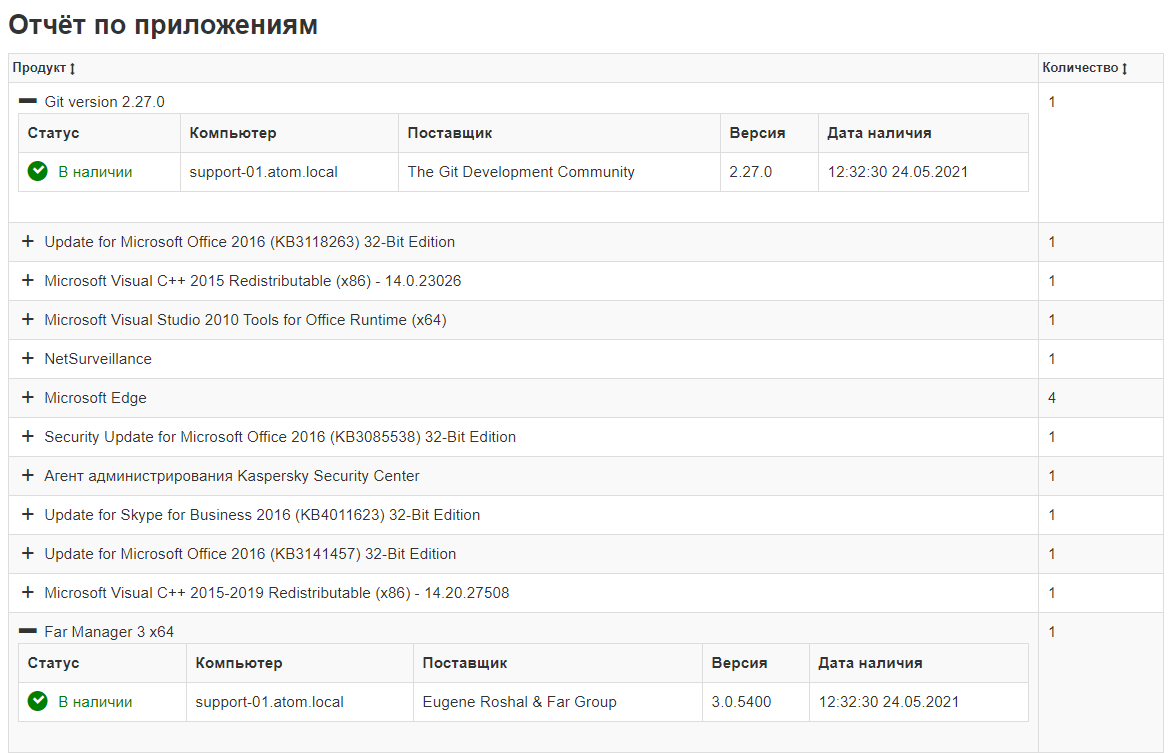The height and width of the screenshot is (753, 1173).
Task: Collapse the Far Manager 3 x64 row
Action: pyautogui.click(x=28, y=632)
